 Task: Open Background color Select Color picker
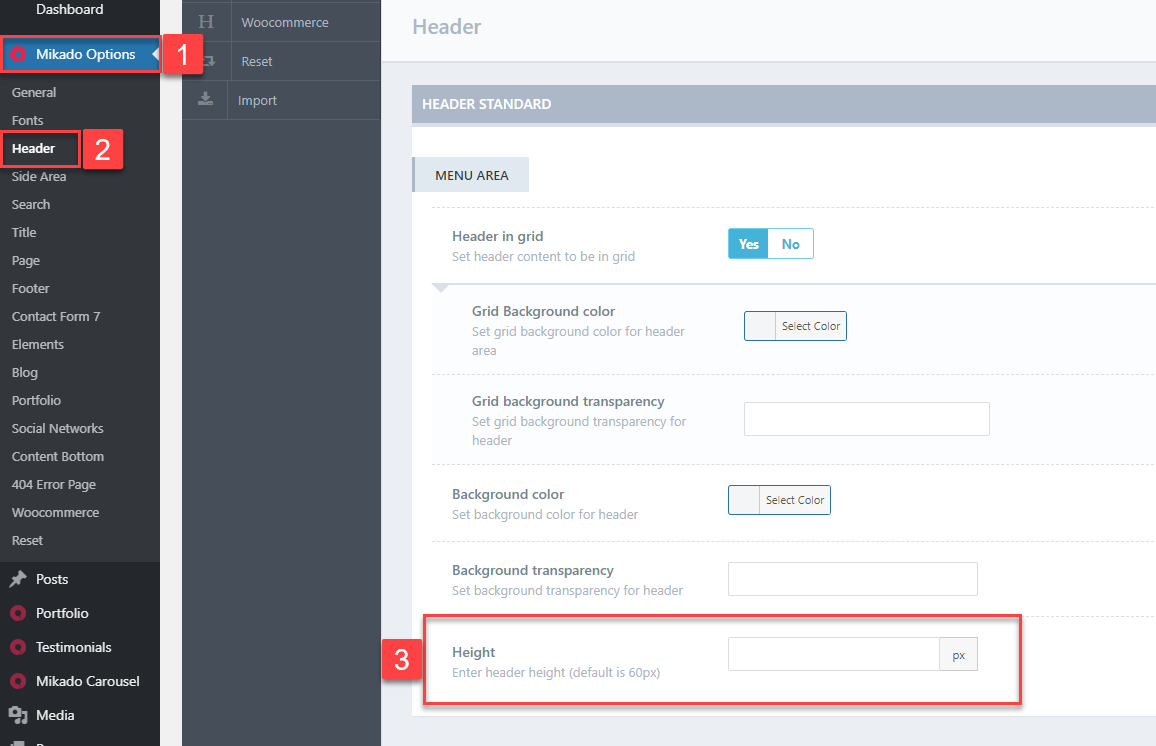coord(795,500)
